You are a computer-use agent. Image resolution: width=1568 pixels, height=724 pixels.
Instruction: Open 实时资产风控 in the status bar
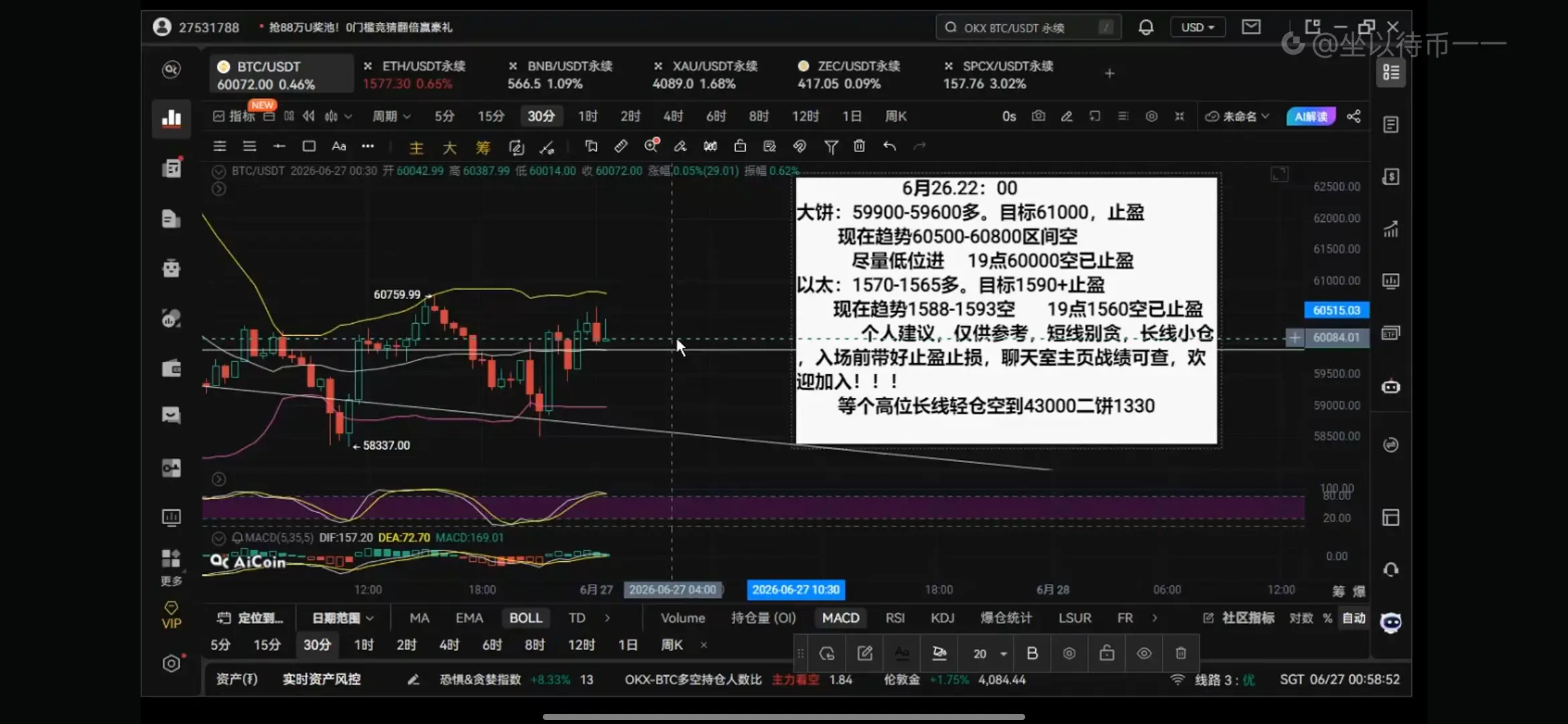tap(322, 679)
